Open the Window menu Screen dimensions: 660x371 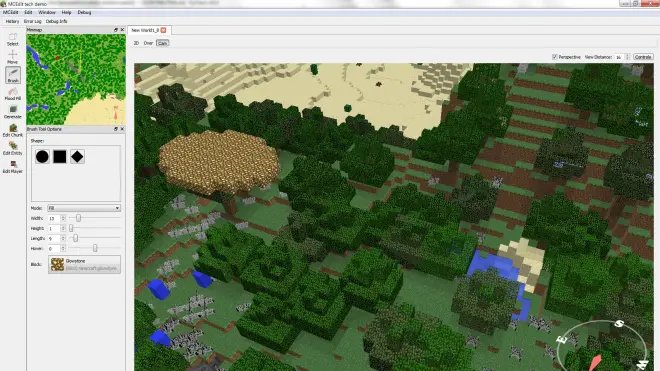pos(47,12)
